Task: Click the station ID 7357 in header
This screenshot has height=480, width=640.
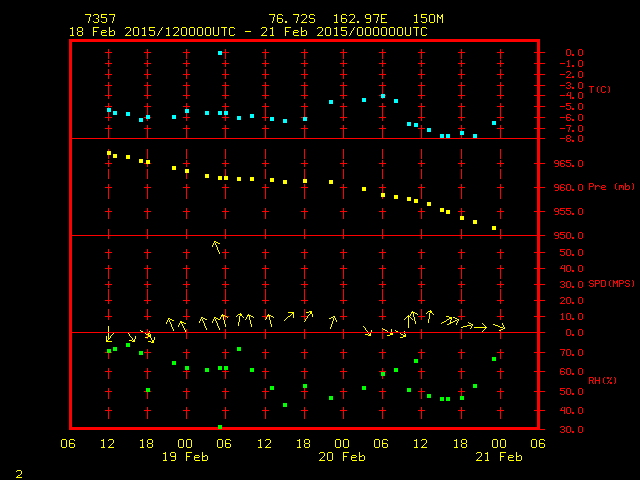Action: click(x=100, y=19)
